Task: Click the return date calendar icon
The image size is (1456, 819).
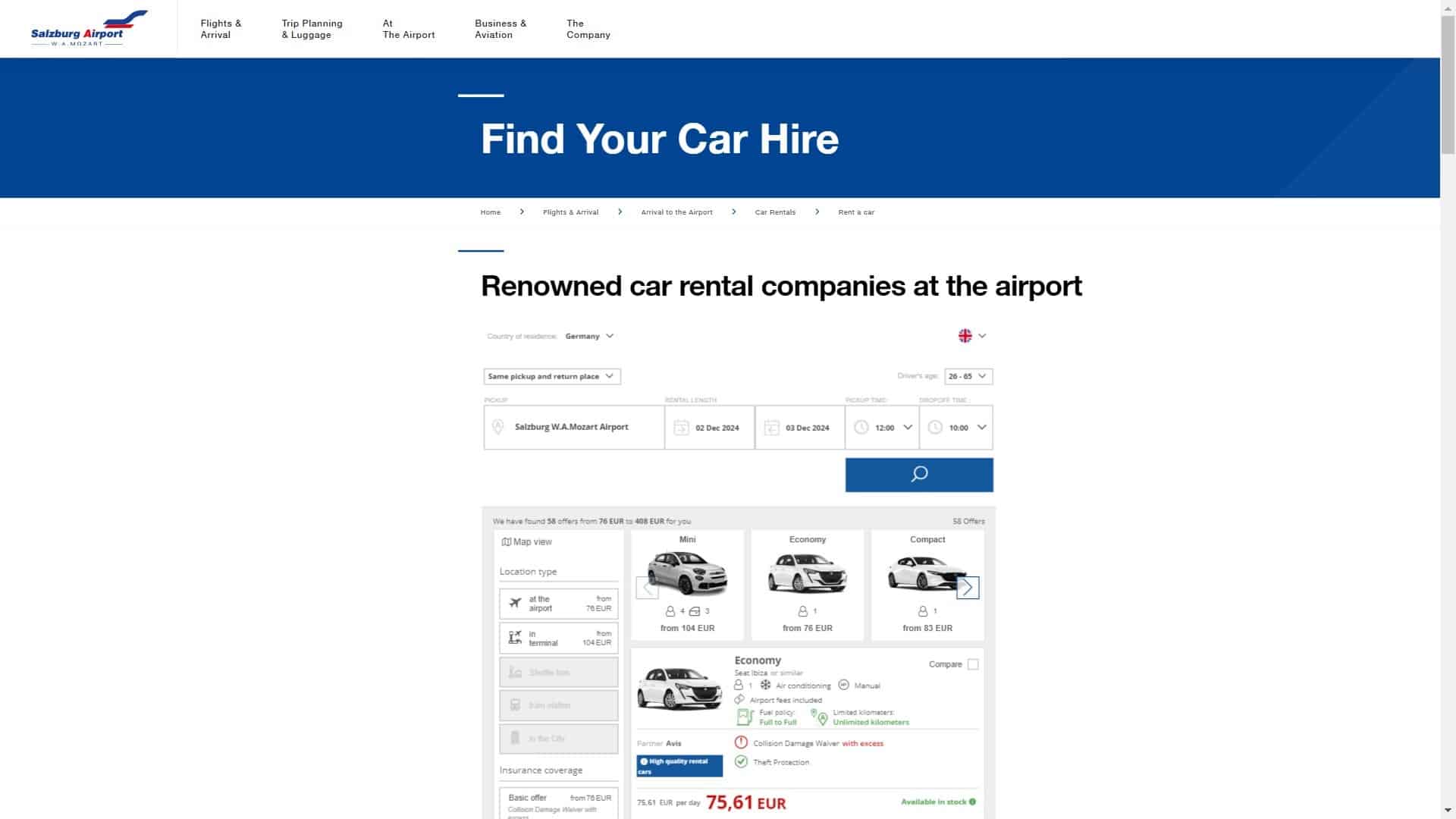Action: coord(771,428)
